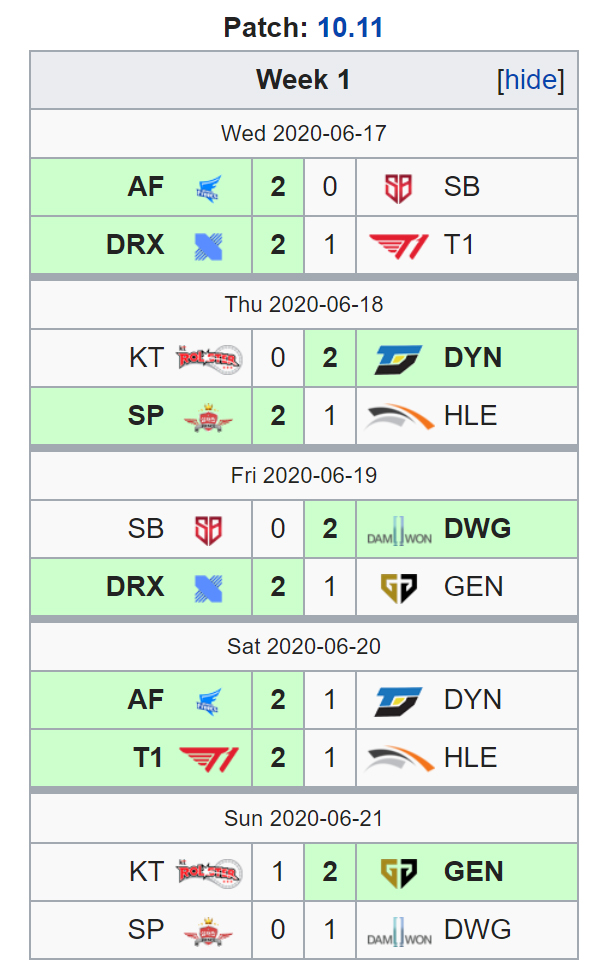This screenshot has width=607, height=975.
Task: Click the Team Dynamics logo on Thu 2020-06-18
Action: click(x=399, y=359)
